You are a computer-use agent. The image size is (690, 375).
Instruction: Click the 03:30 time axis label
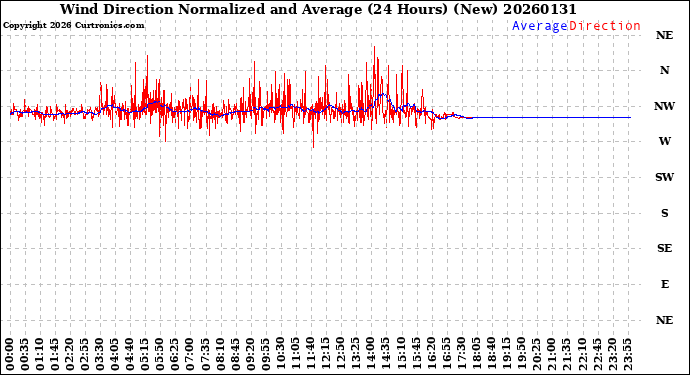click(x=100, y=355)
